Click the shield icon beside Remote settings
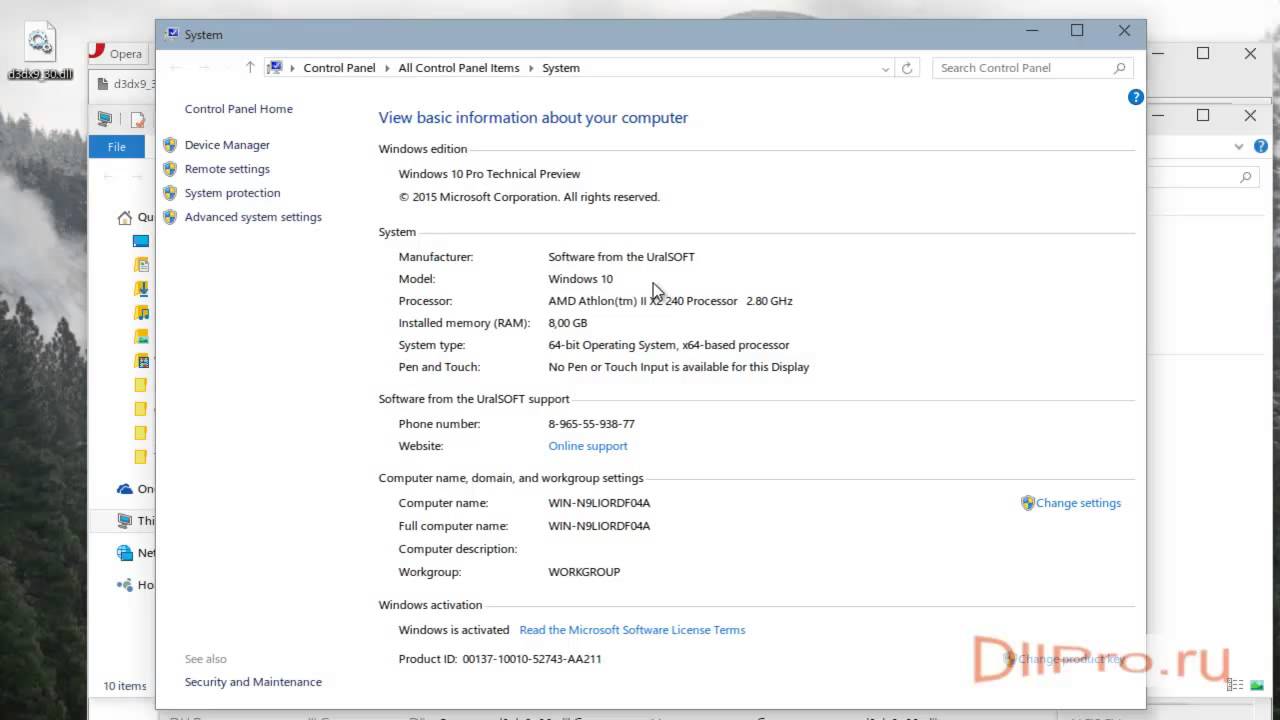Screen dimensions: 1280x720 pyautogui.click(x=170, y=169)
